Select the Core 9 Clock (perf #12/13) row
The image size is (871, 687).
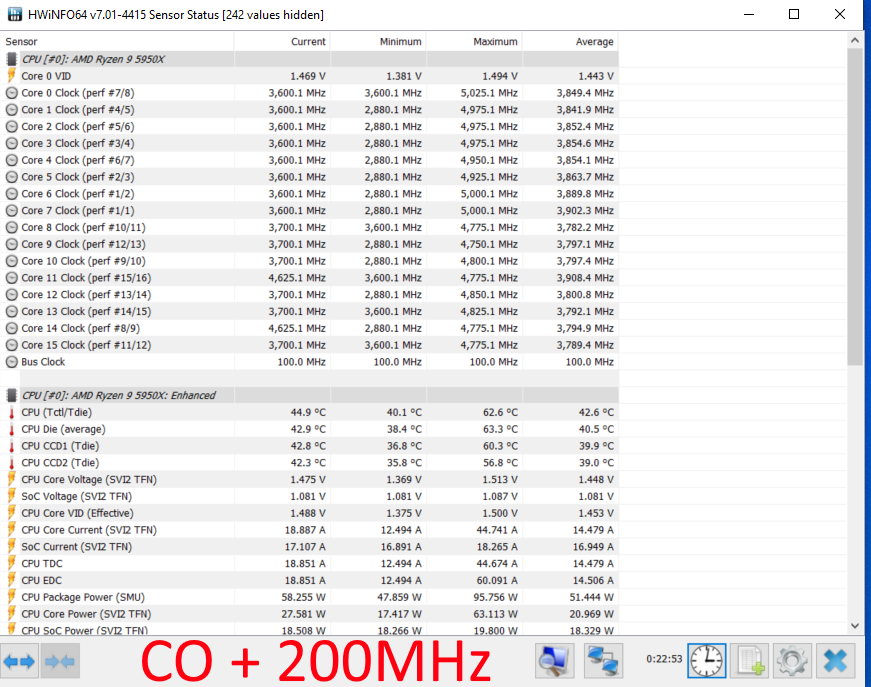tap(309, 244)
